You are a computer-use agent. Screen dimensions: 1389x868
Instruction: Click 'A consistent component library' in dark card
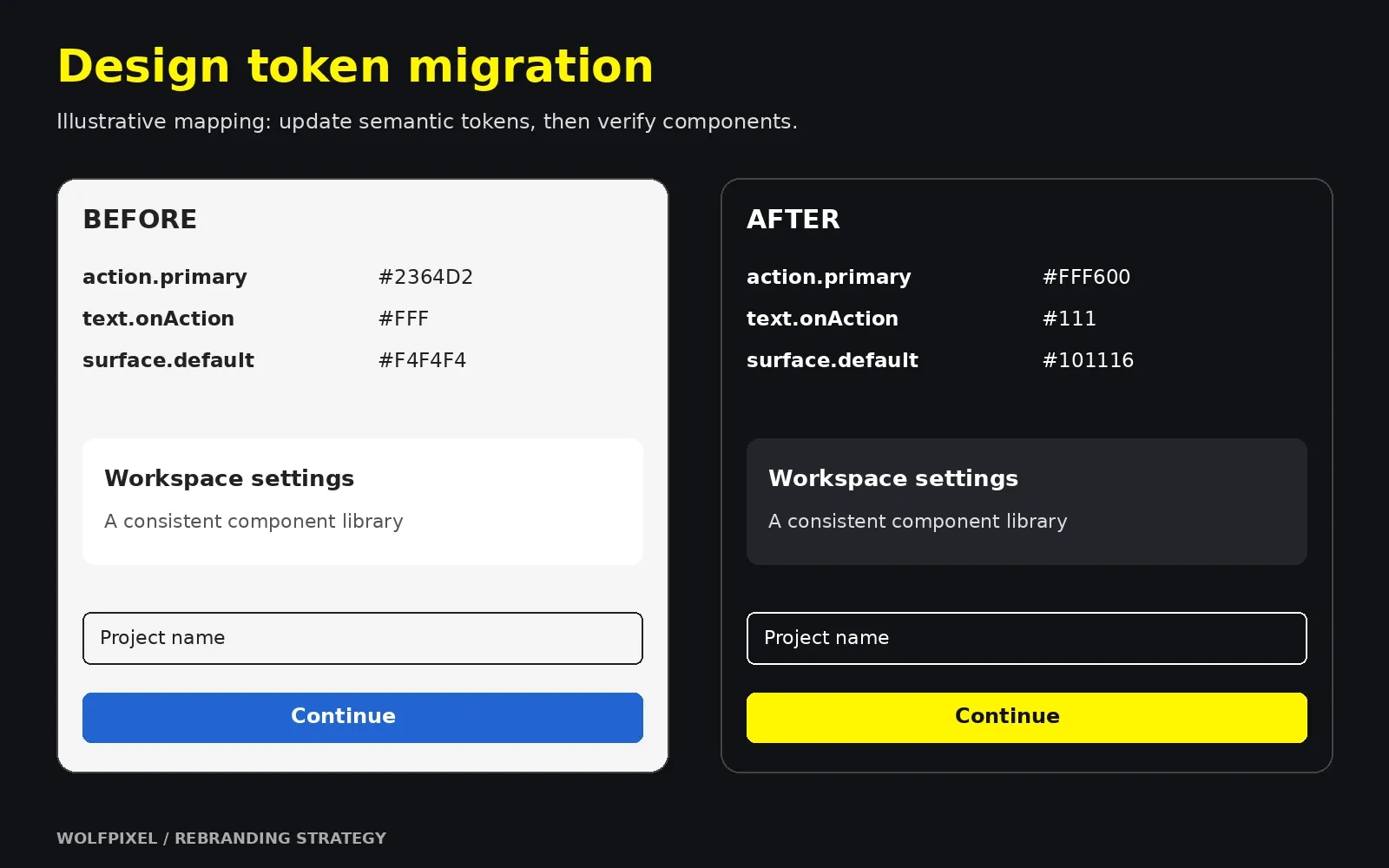pos(918,521)
